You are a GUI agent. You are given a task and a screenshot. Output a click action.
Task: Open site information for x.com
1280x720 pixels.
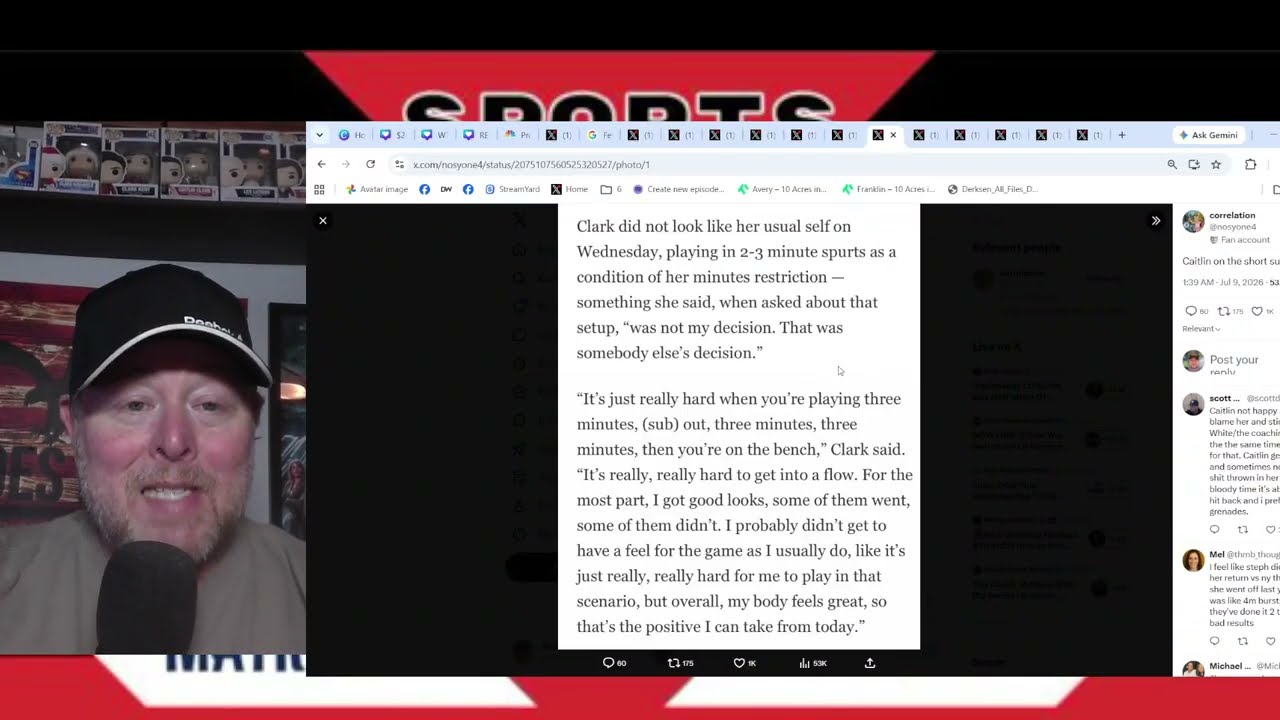(x=399, y=164)
